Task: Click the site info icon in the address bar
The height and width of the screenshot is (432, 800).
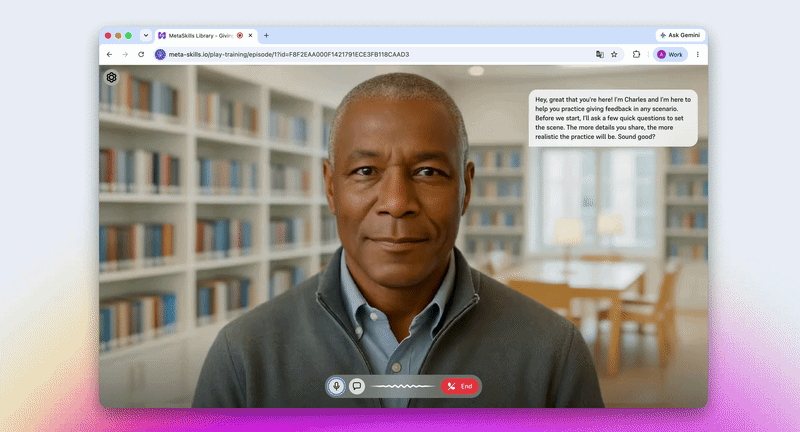Action: tap(160, 55)
